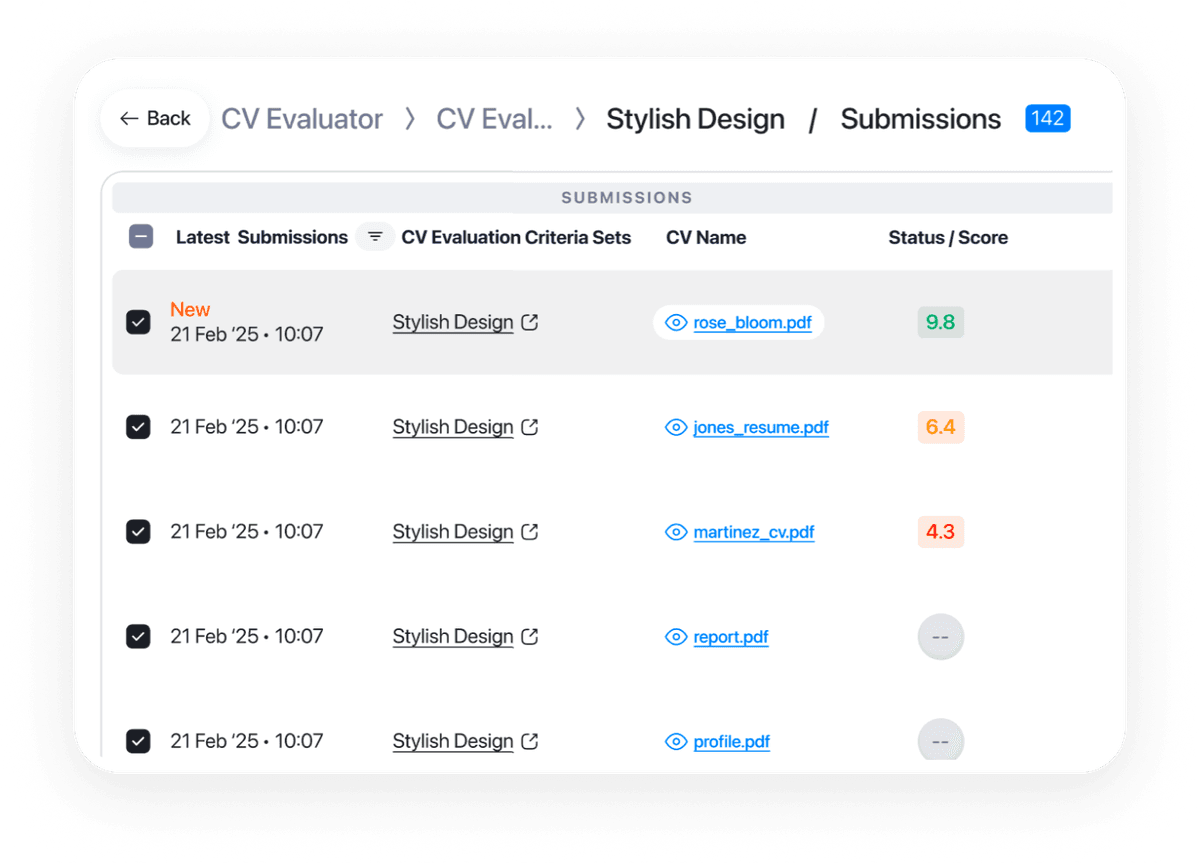Open the jones_resume.pdf file link
The height and width of the screenshot is (863, 1200).
(761, 427)
